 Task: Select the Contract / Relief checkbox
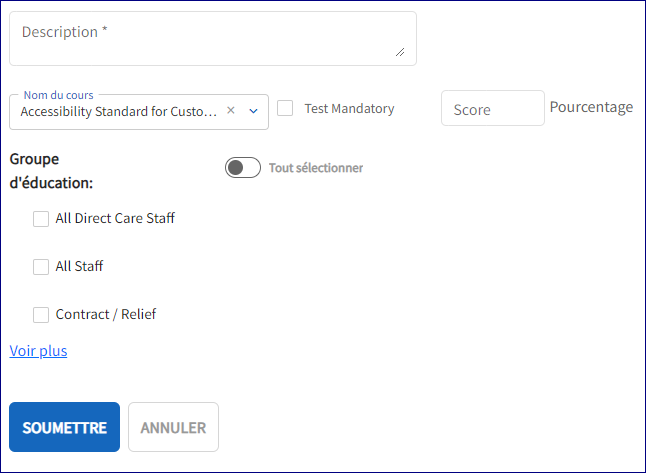tap(41, 315)
